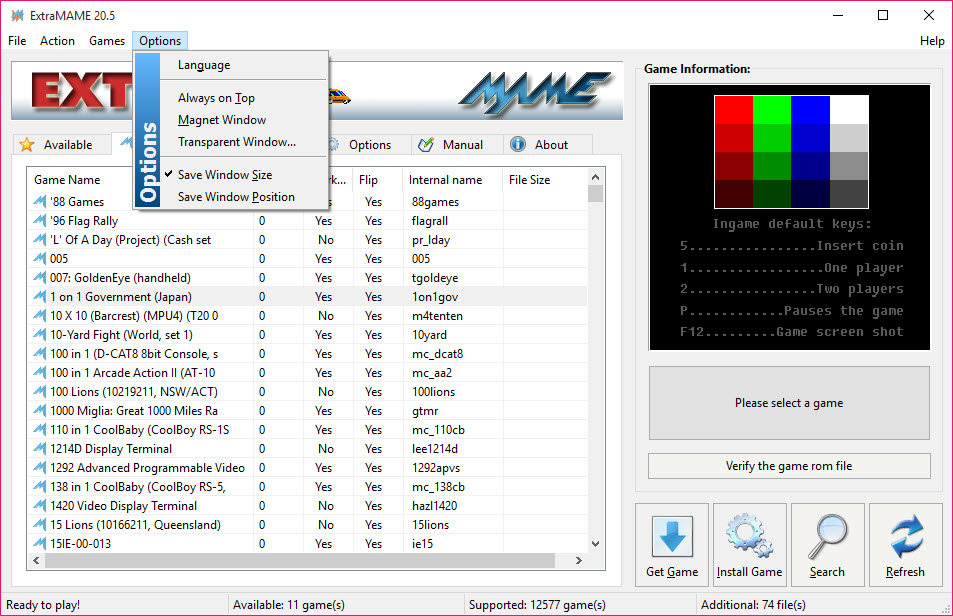This screenshot has width=953, height=616.
Task: Select the 'hazl1420' internal name cell
Action: (x=435, y=505)
